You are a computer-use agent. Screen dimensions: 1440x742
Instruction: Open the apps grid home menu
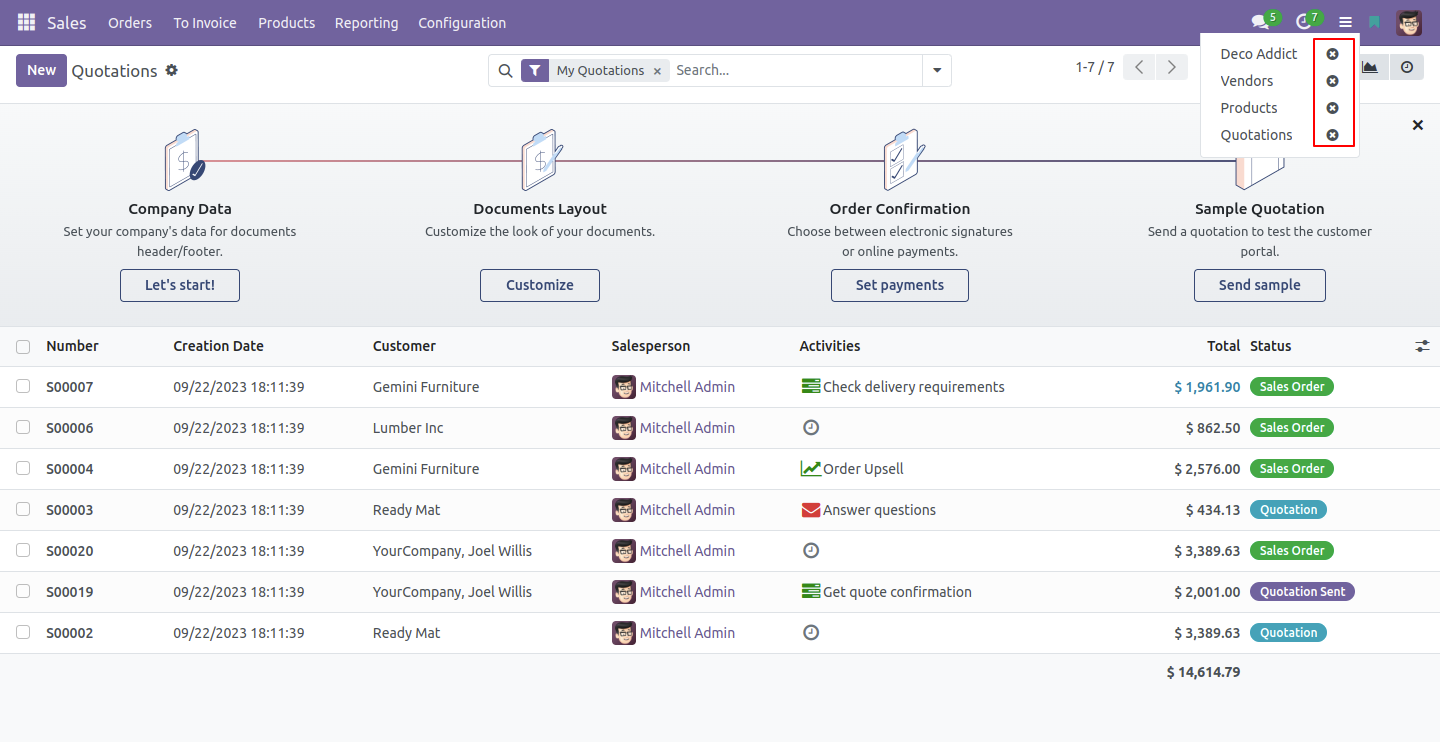(x=26, y=22)
